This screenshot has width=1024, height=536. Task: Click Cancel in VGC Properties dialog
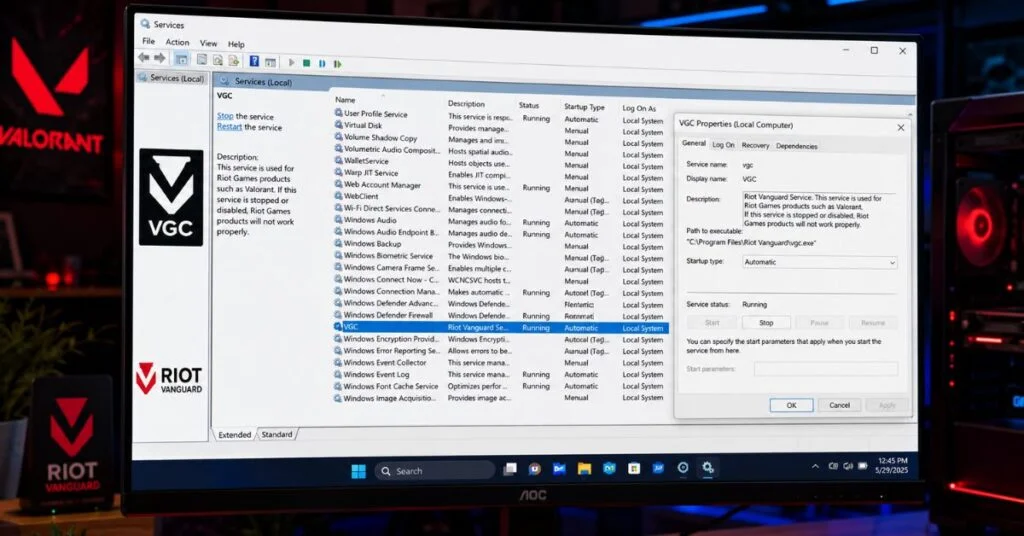pyautogui.click(x=839, y=405)
